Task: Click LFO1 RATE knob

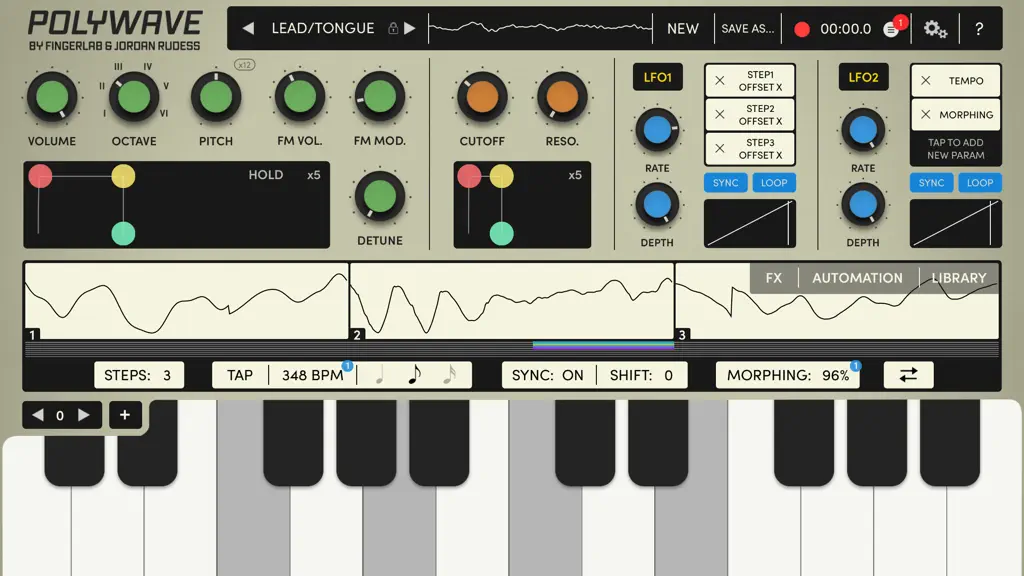Action: tap(657, 130)
